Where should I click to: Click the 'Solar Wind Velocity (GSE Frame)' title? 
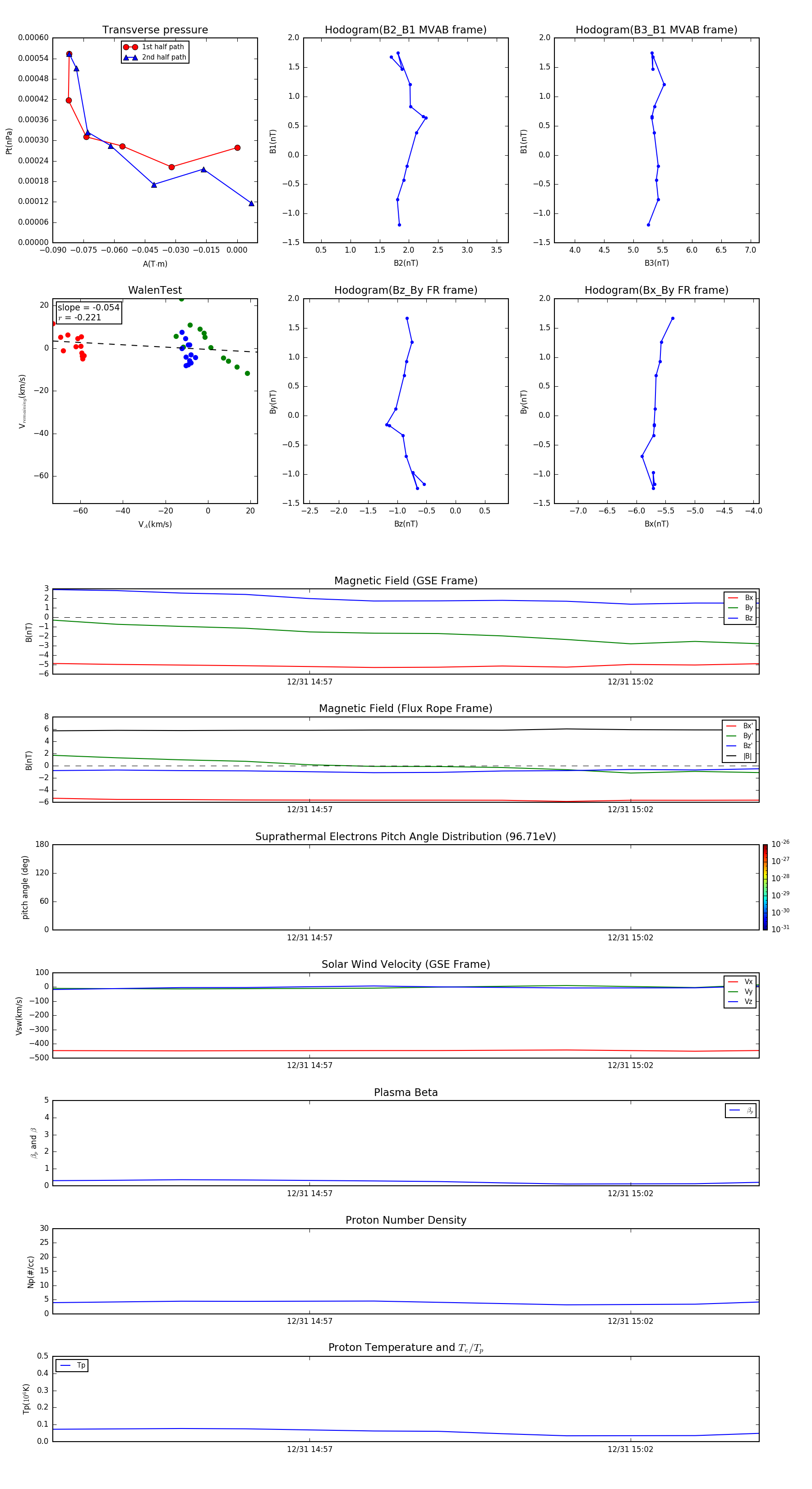point(406,965)
